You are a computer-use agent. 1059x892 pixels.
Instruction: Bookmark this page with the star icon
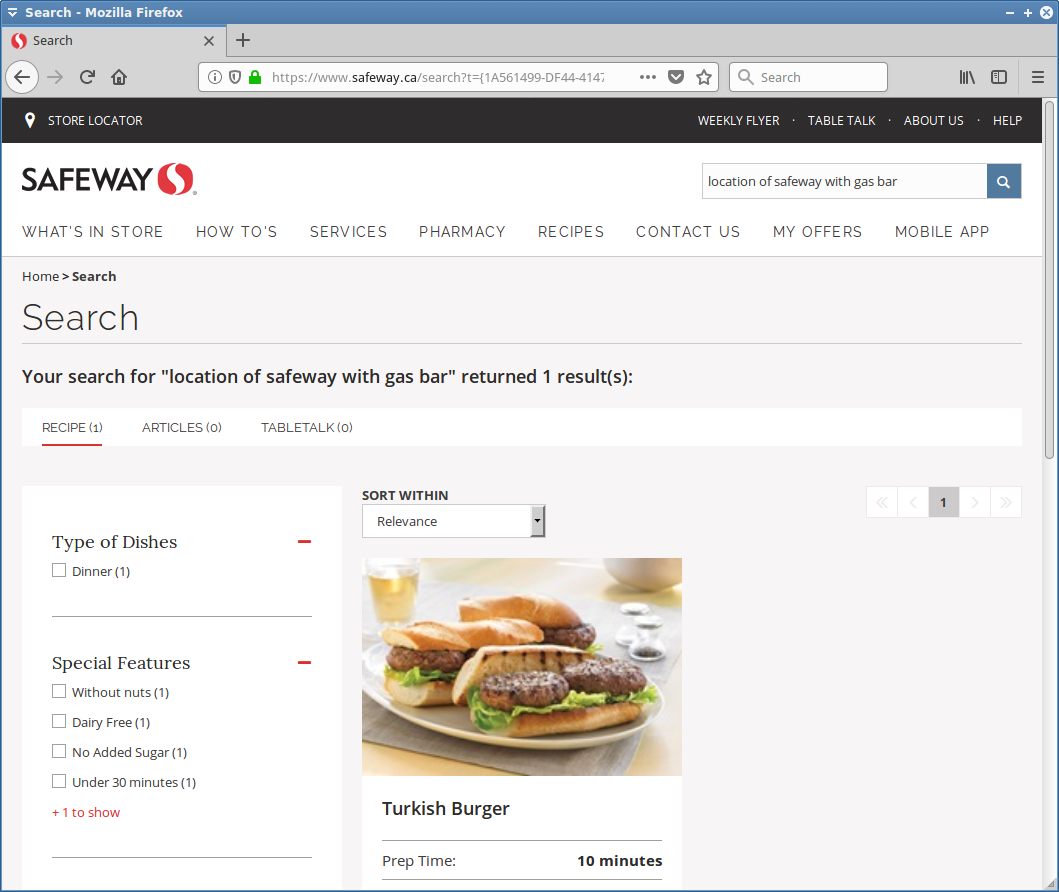[704, 77]
